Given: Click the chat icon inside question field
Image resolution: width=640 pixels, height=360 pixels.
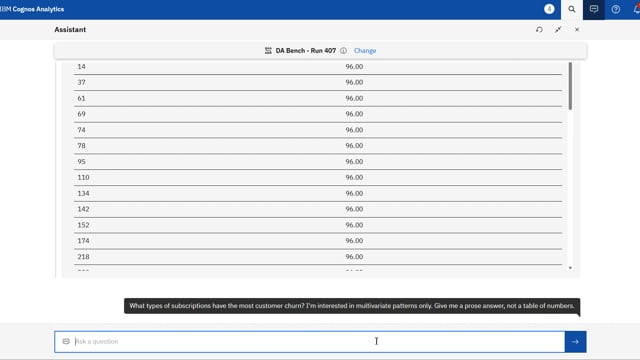Looking at the screenshot, I should 66,341.
